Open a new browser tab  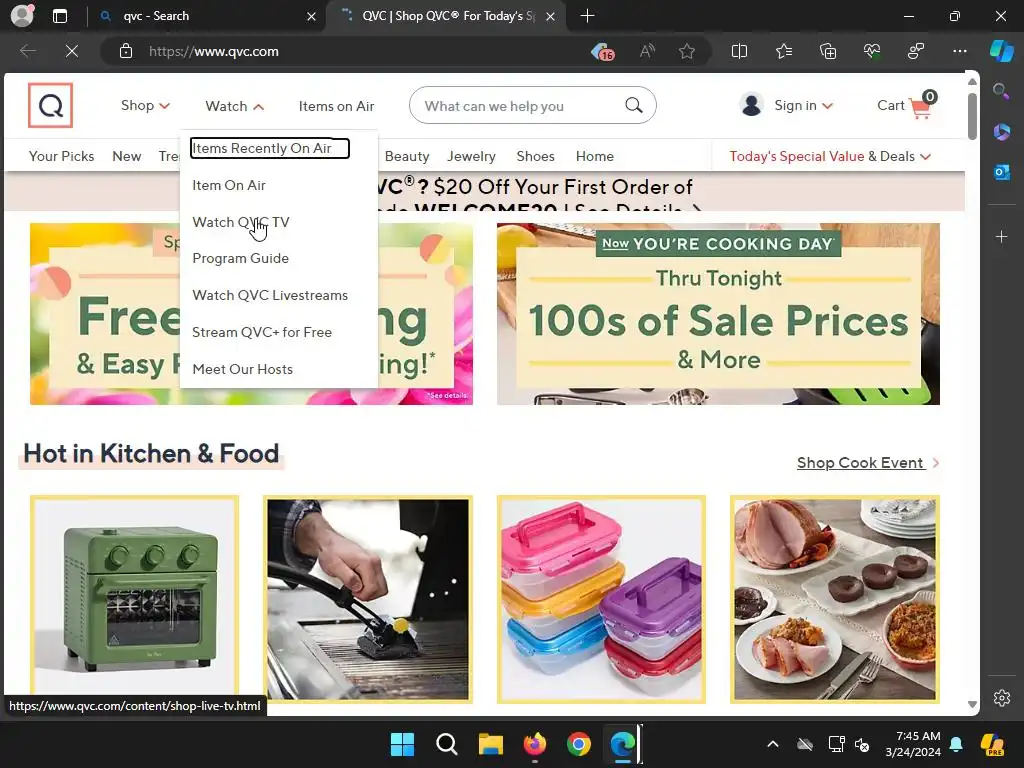point(587,16)
